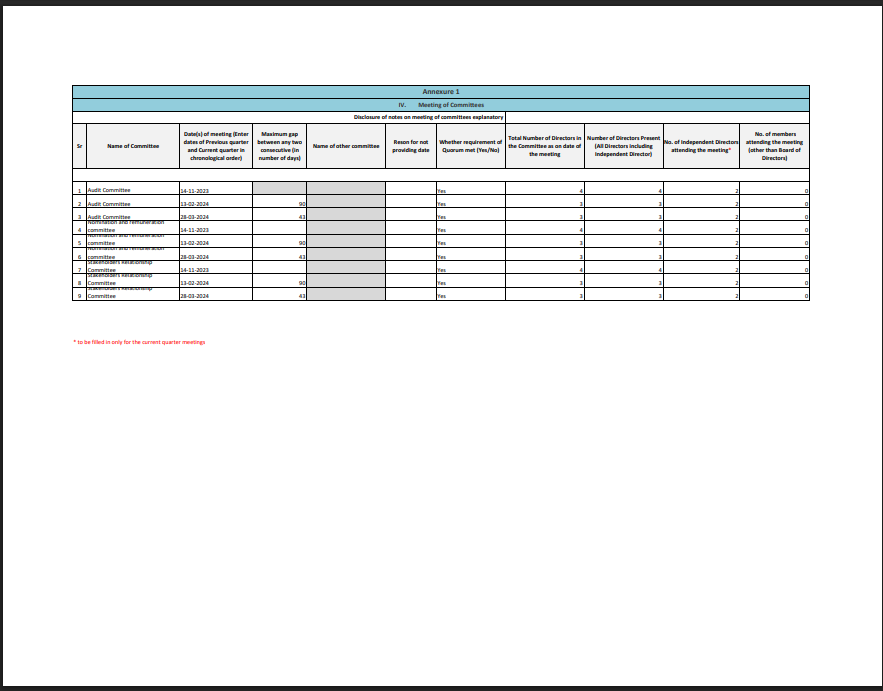The image size is (883, 691).
Task: Click directors present value '4' in row 4
Action: (x=660, y=230)
